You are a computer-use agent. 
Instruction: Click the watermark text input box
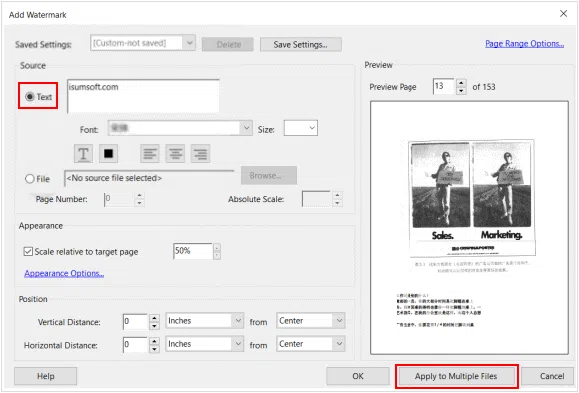[x=144, y=96]
